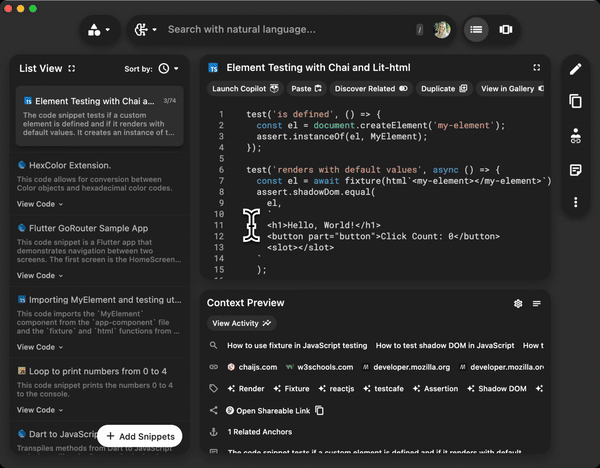
Task: Select the Render tag
Action: click(x=246, y=388)
